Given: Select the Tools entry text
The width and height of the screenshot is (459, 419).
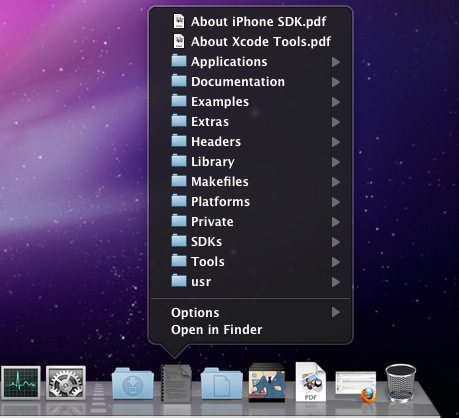Looking at the screenshot, I should pos(208,262).
